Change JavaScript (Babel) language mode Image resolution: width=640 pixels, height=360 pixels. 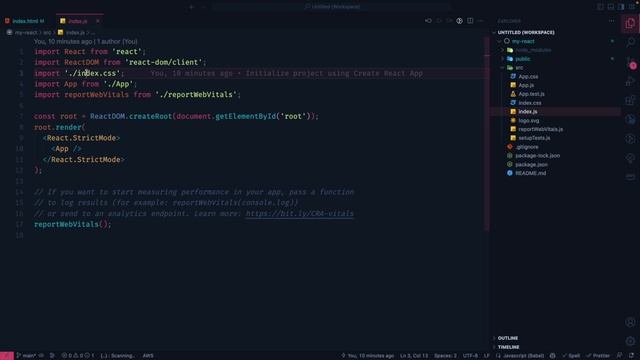(x=523, y=356)
